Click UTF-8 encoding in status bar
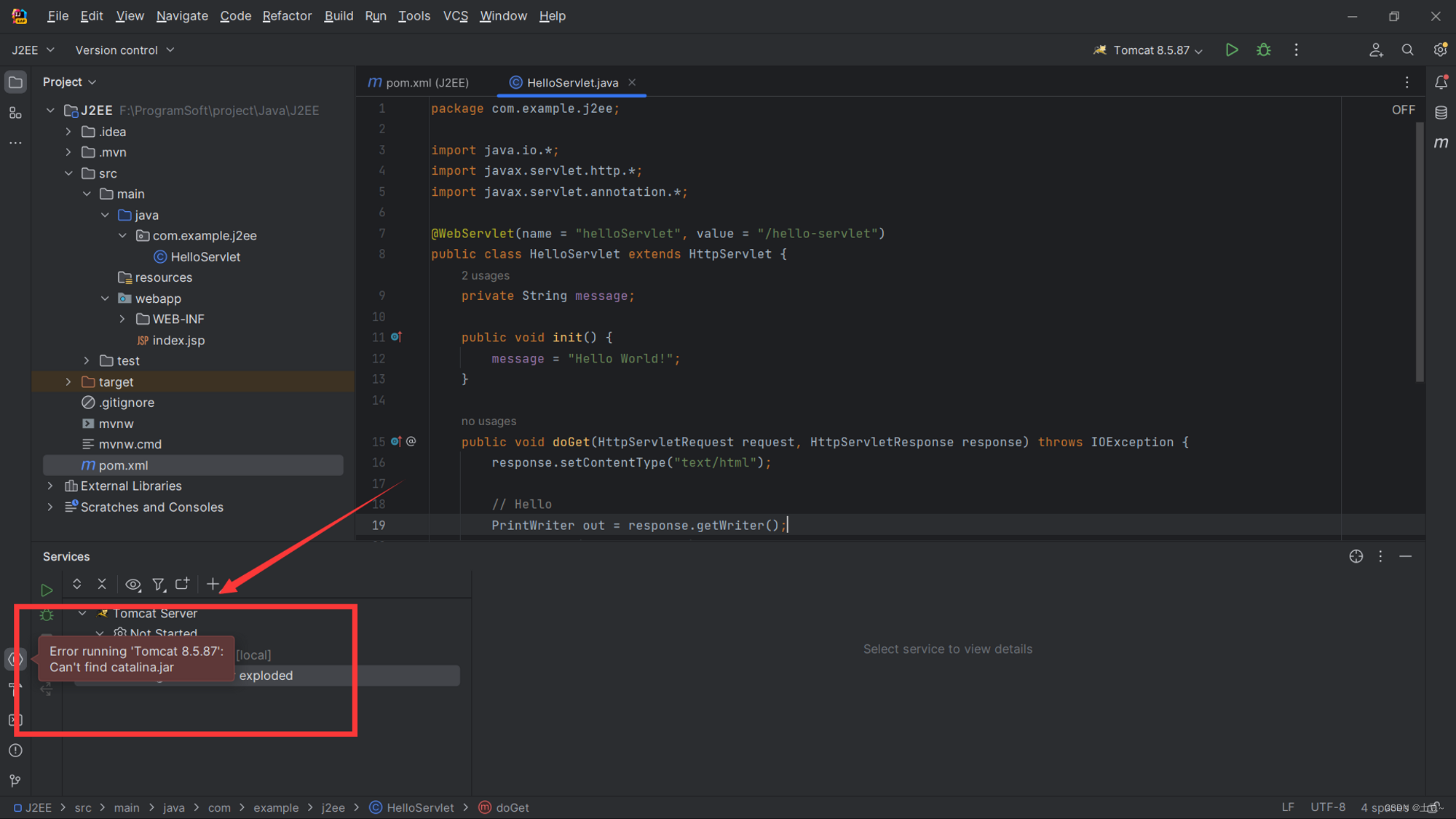The width and height of the screenshot is (1456, 819). point(1327,807)
